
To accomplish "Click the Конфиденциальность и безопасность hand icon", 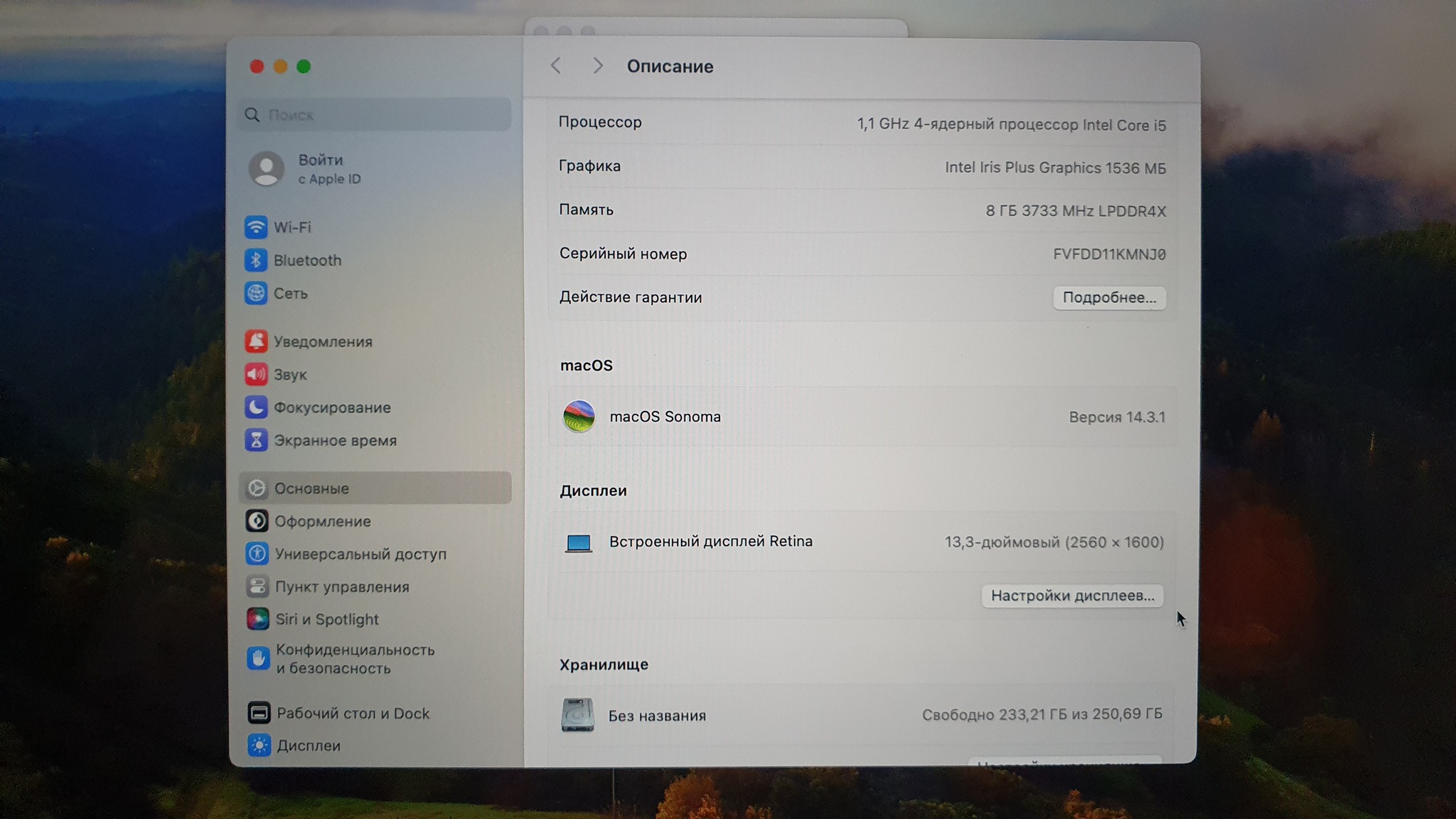I will tap(258, 659).
